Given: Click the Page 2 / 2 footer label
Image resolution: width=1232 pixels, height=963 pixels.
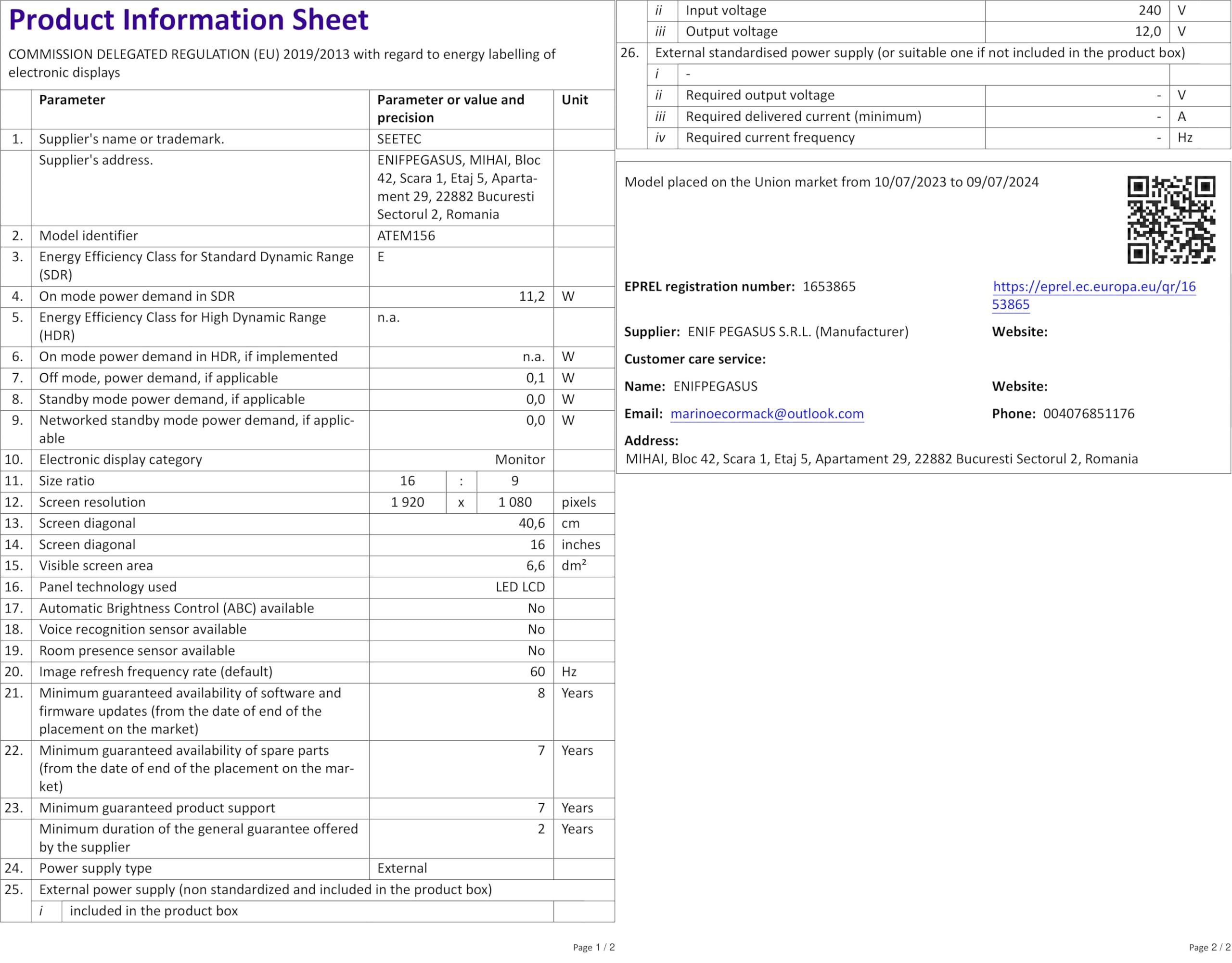Looking at the screenshot, I should [1209, 947].
